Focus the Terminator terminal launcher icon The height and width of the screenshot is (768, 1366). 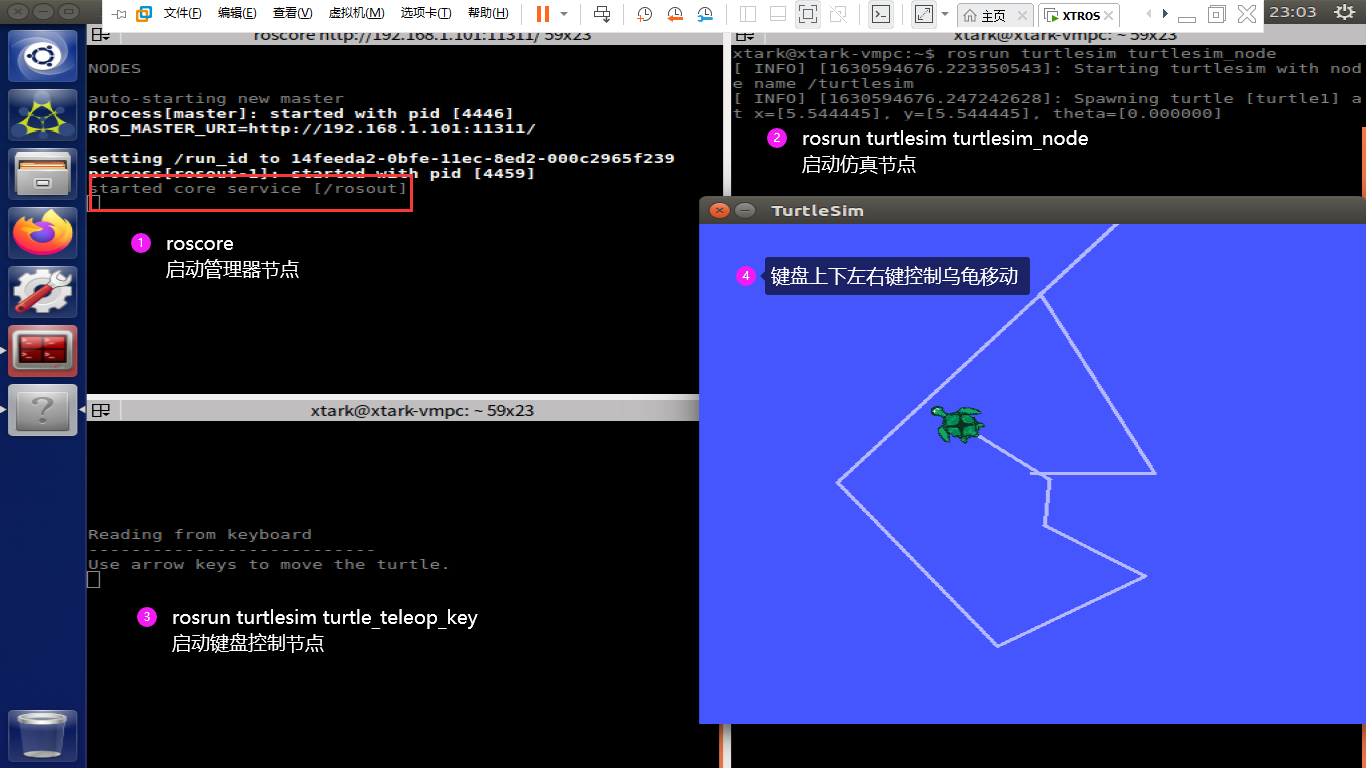tap(42, 350)
